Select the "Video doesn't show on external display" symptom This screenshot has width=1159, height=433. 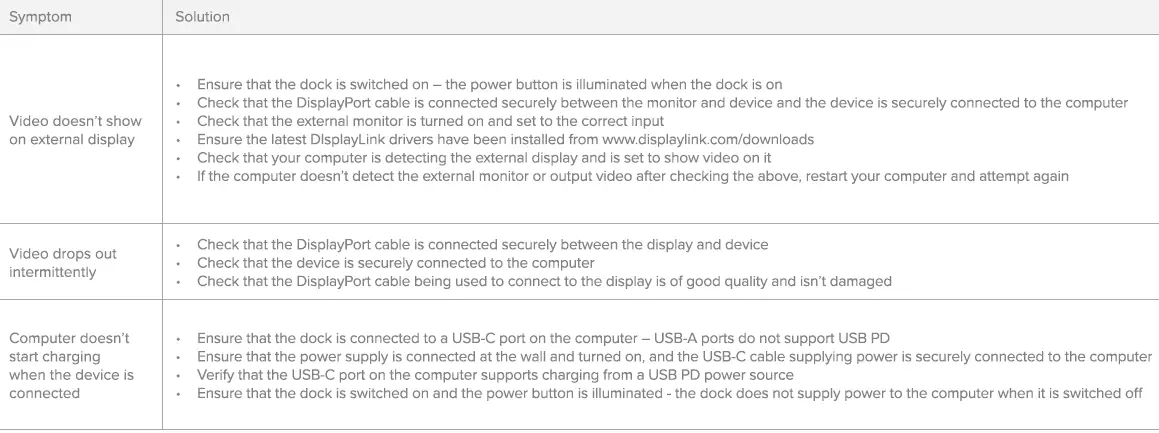point(75,130)
